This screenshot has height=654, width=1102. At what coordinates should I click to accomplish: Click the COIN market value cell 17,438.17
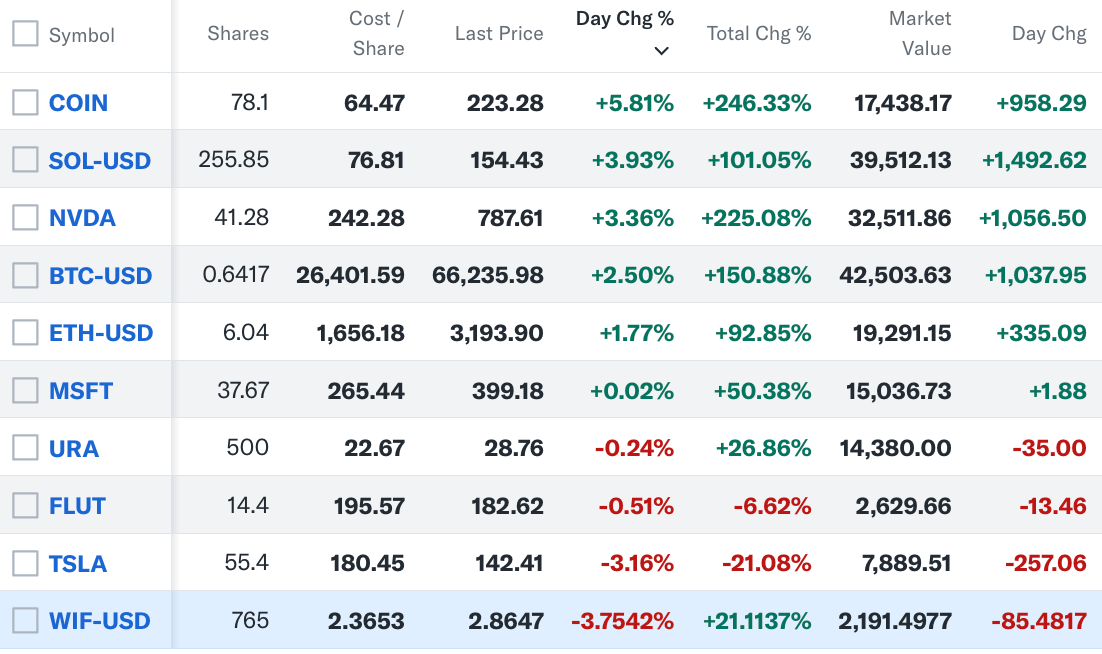pyautogui.click(x=903, y=102)
